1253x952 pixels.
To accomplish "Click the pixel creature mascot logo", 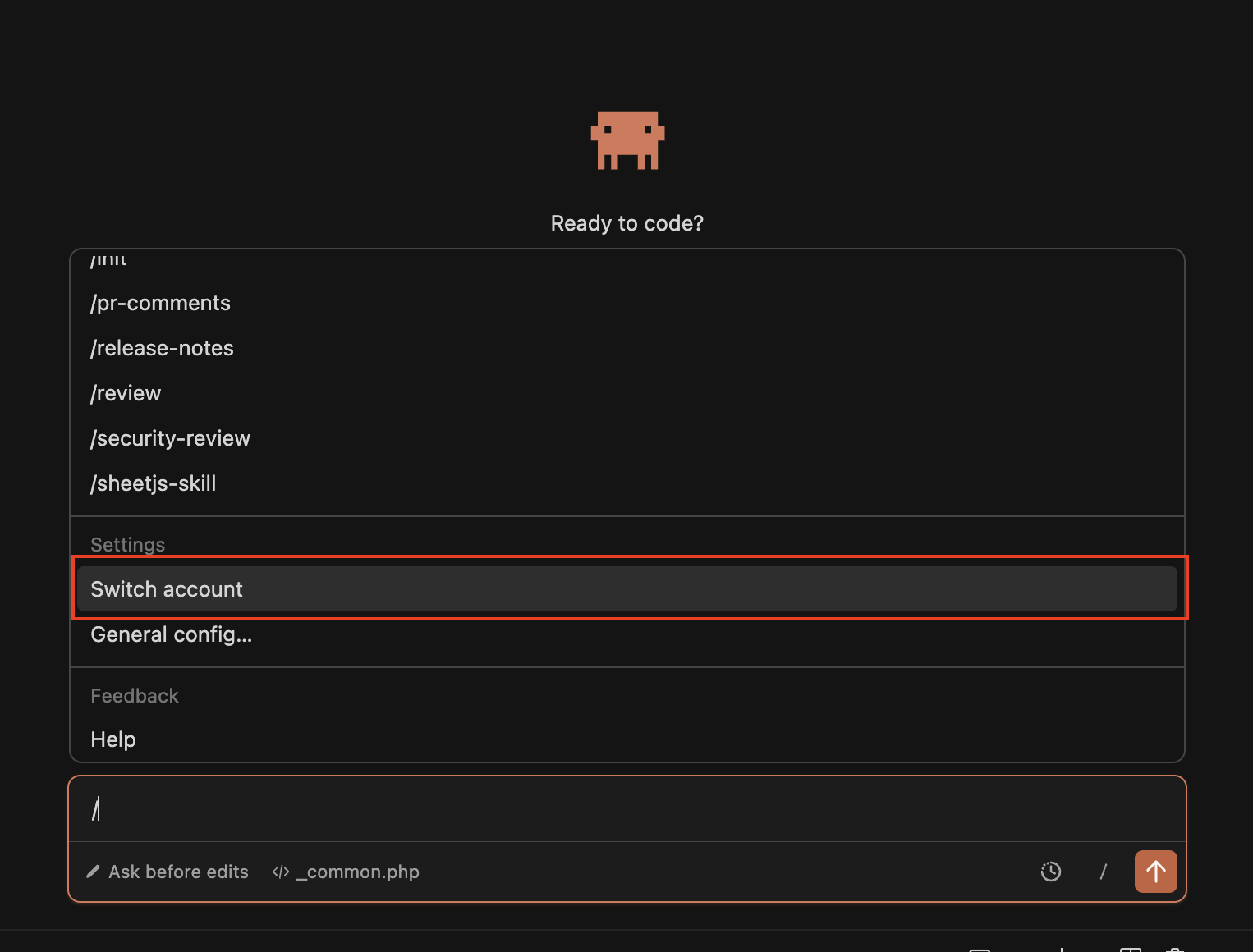I will 627,140.
